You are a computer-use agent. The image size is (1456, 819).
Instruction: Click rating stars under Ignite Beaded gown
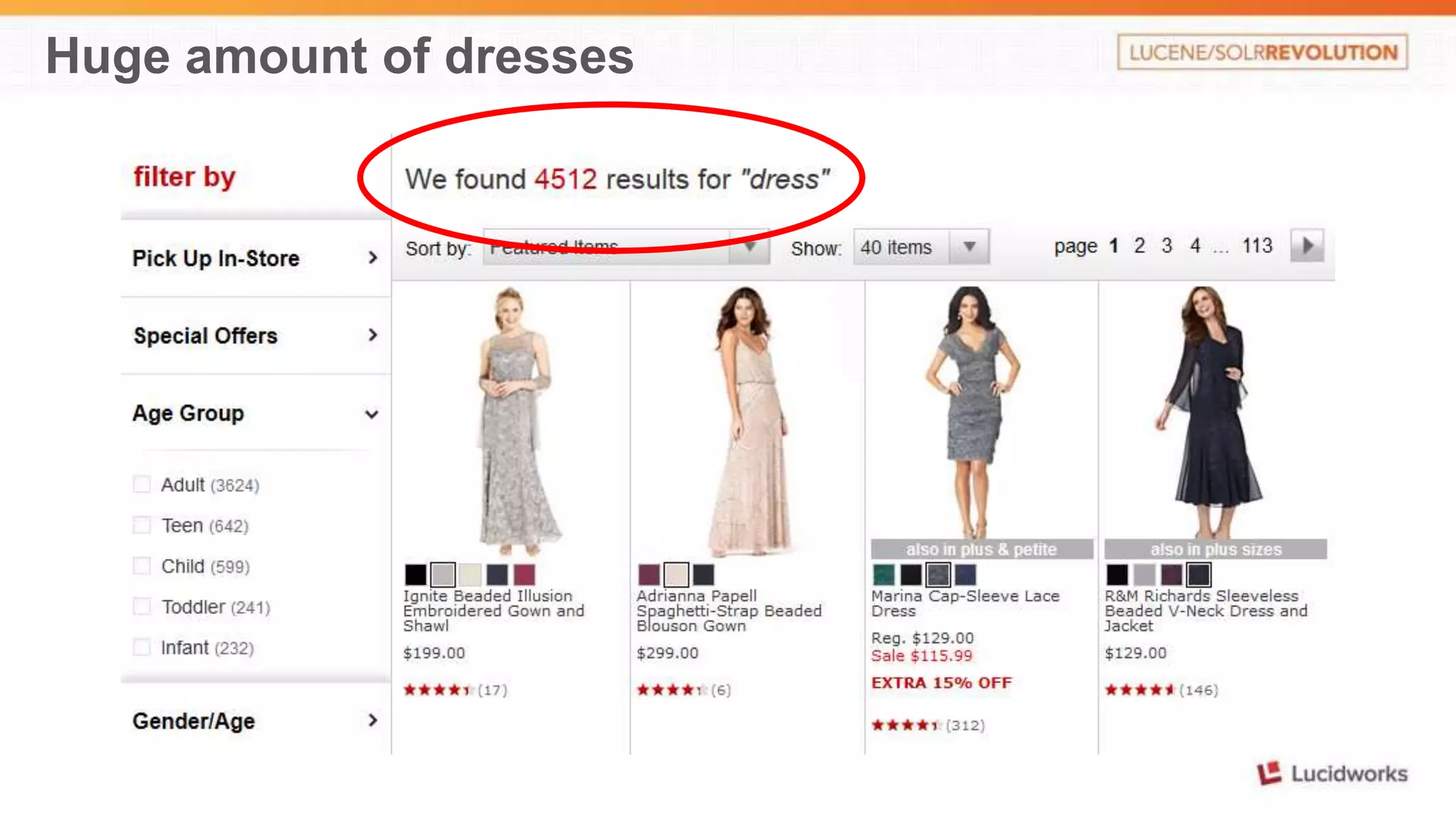click(438, 690)
